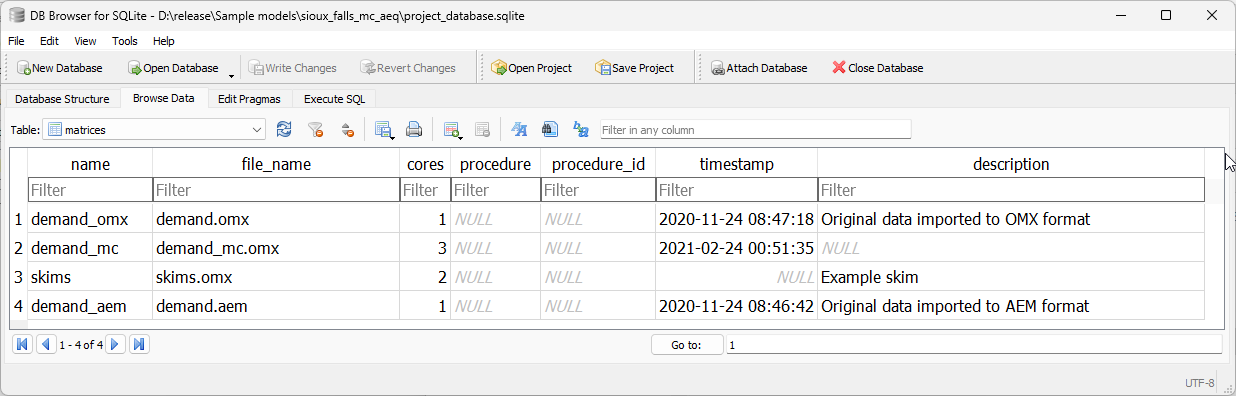The width and height of the screenshot is (1236, 396).
Task: Go to the last page of records
Action: [139, 344]
